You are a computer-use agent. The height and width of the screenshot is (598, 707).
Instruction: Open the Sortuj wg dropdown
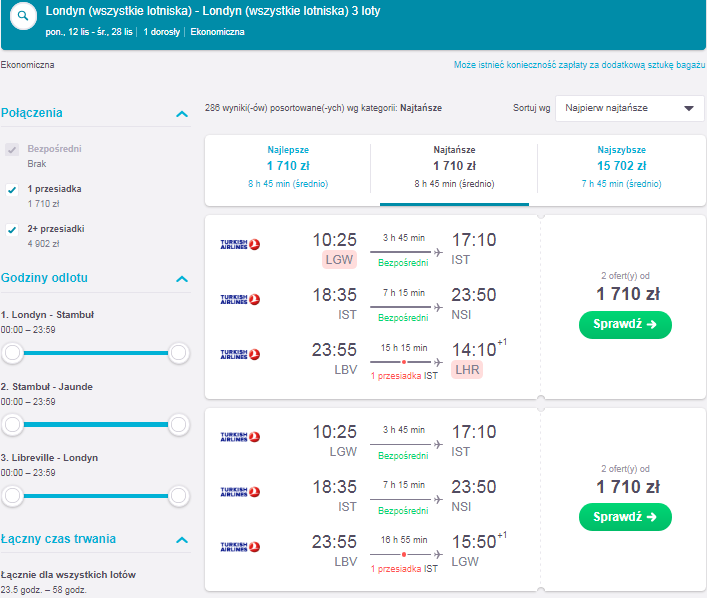click(629, 108)
